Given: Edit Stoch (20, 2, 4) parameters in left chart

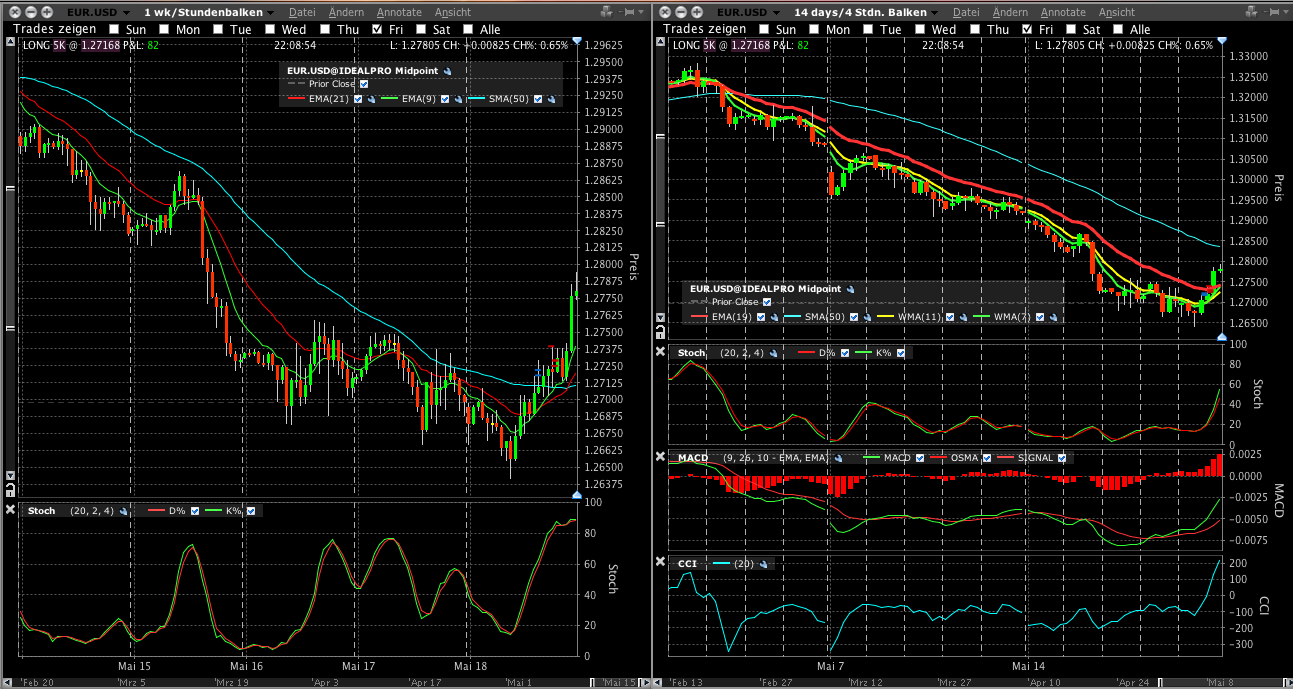Looking at the screenshot, I should (x=123, y=511).
